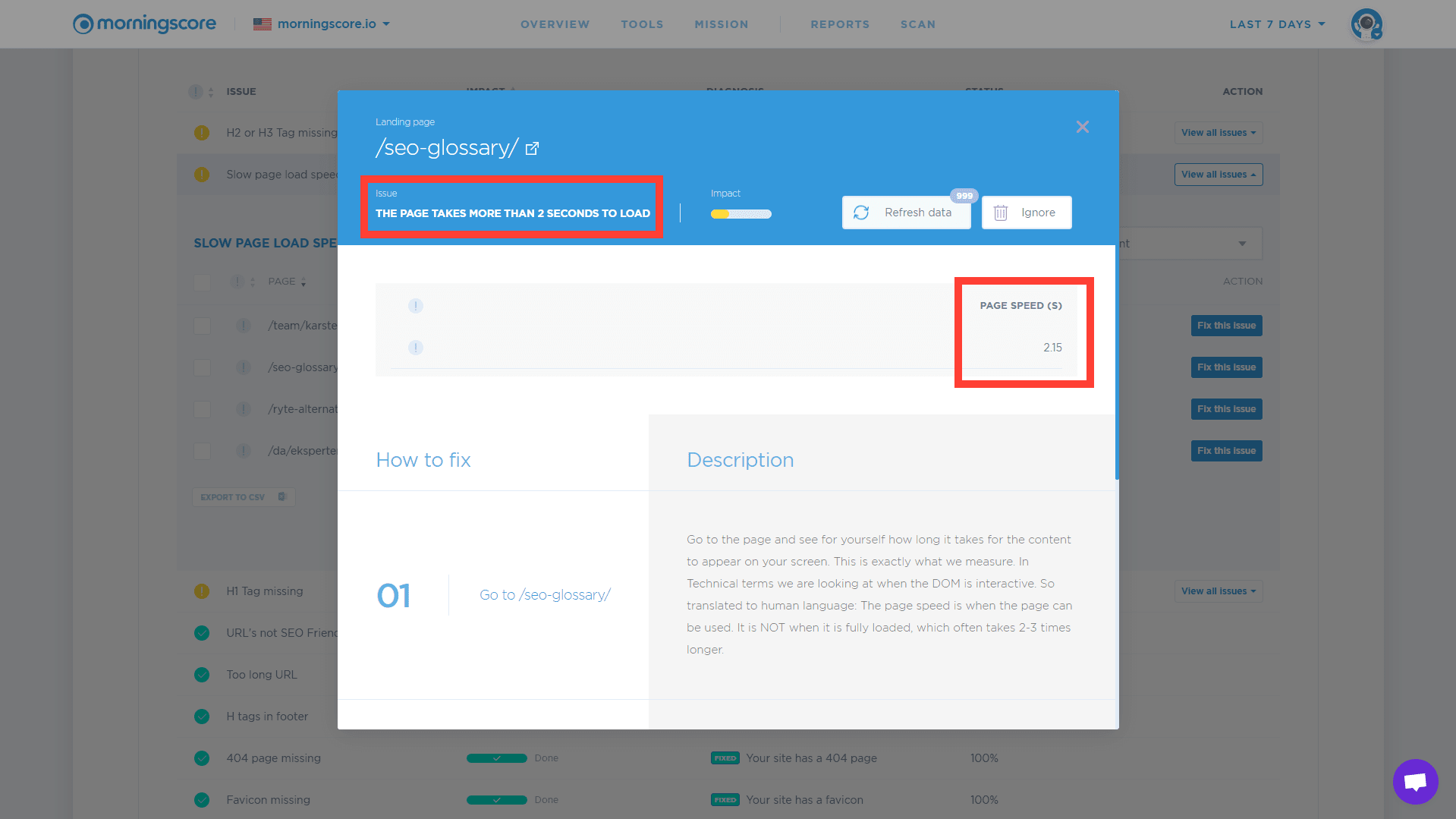Click the priority icon of /ryte-alternat row

(x=244, y=409)
